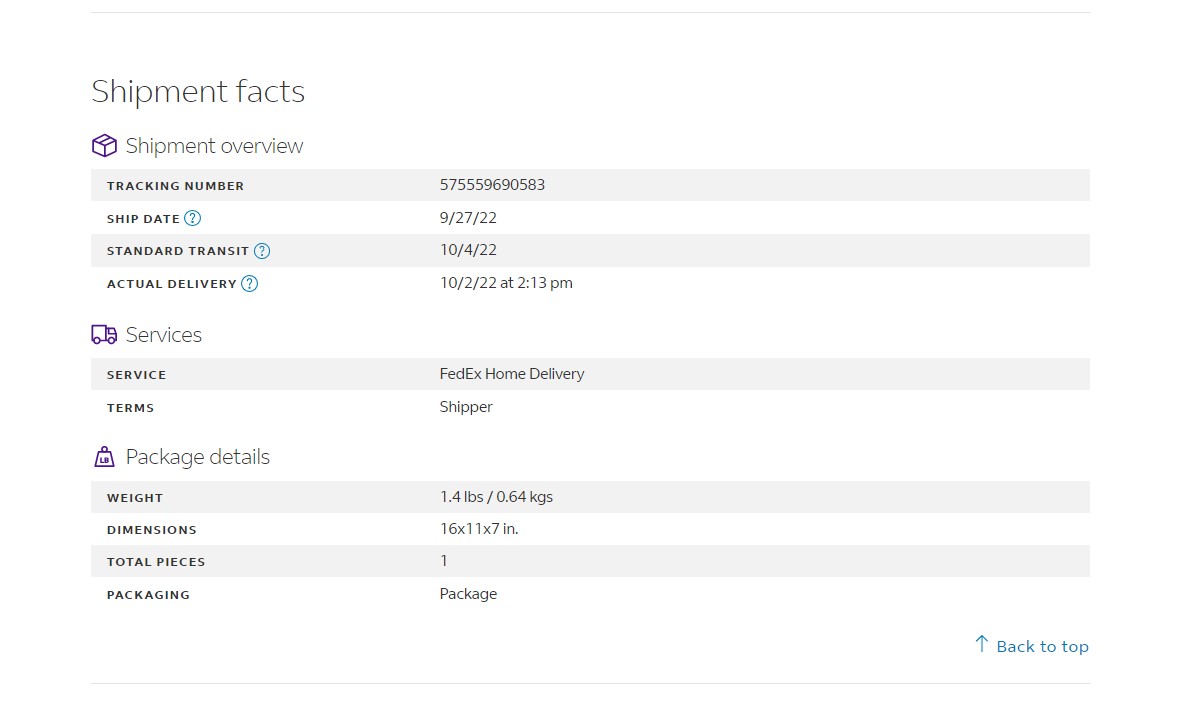Click the Package details heading text
1182x717 pixels.
[x=198, y=457]
